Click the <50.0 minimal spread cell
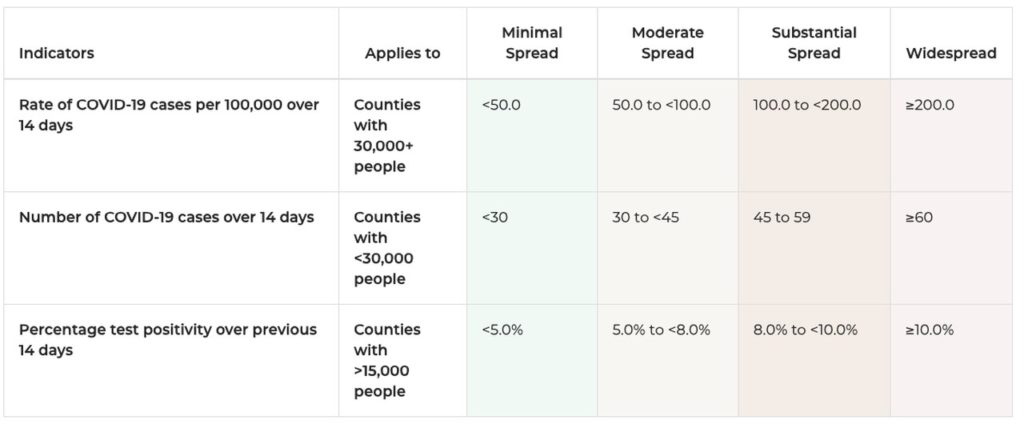This screenshot has height=424, width=1024. tap(501, 105)
